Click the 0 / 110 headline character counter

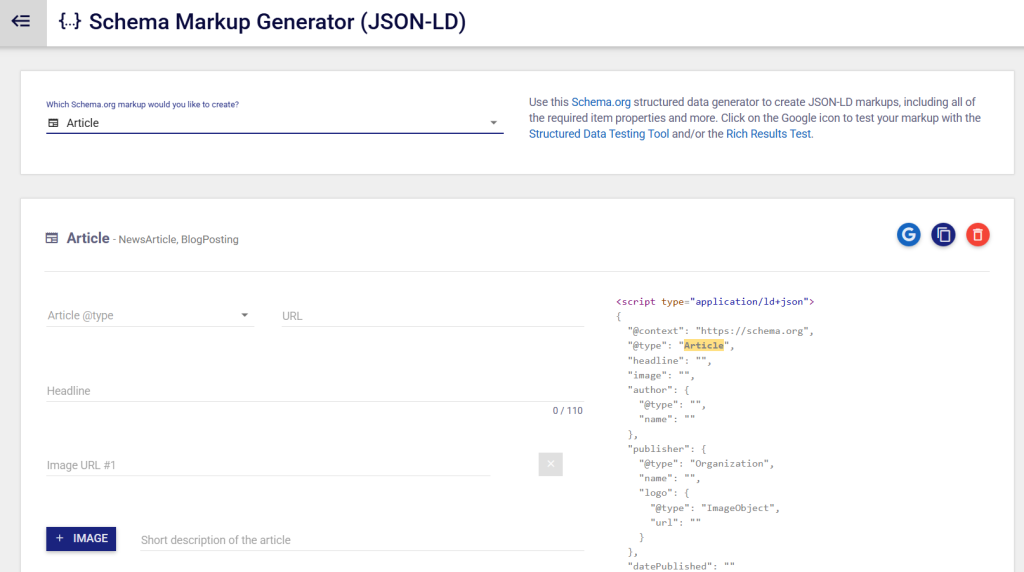pos(568,411)
